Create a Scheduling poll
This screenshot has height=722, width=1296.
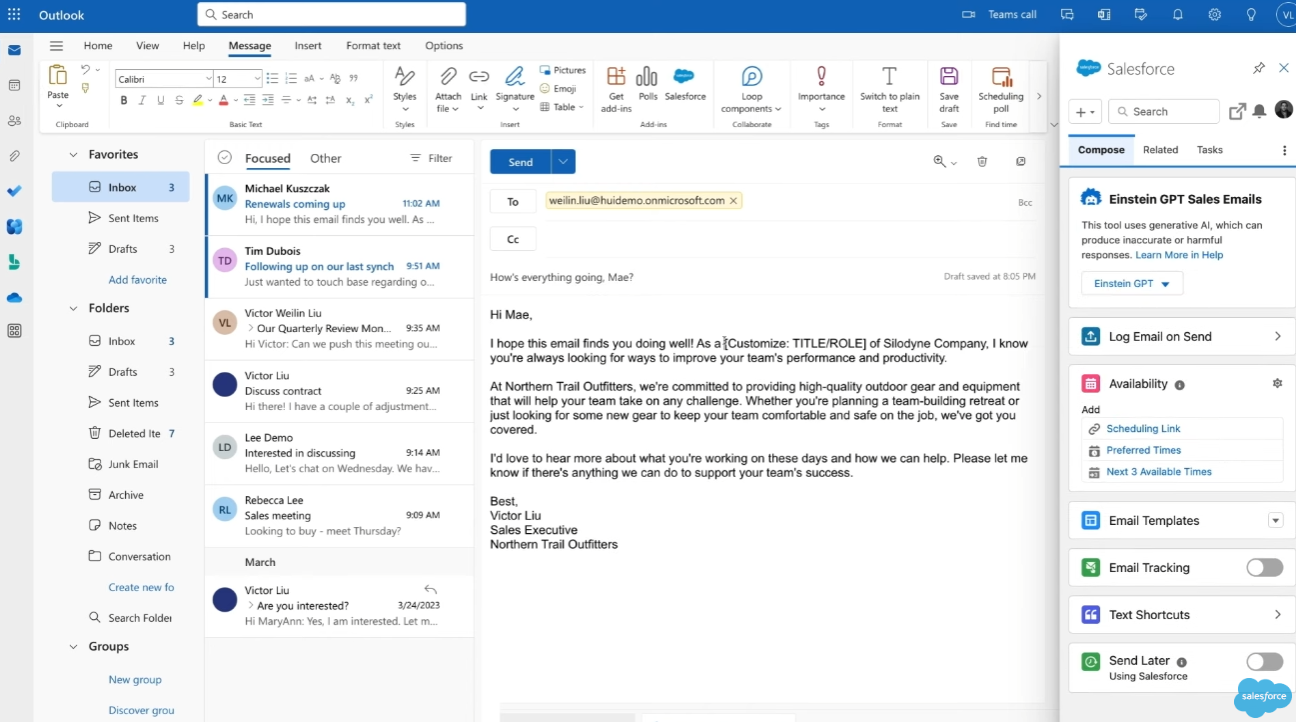coord(1001,89)
